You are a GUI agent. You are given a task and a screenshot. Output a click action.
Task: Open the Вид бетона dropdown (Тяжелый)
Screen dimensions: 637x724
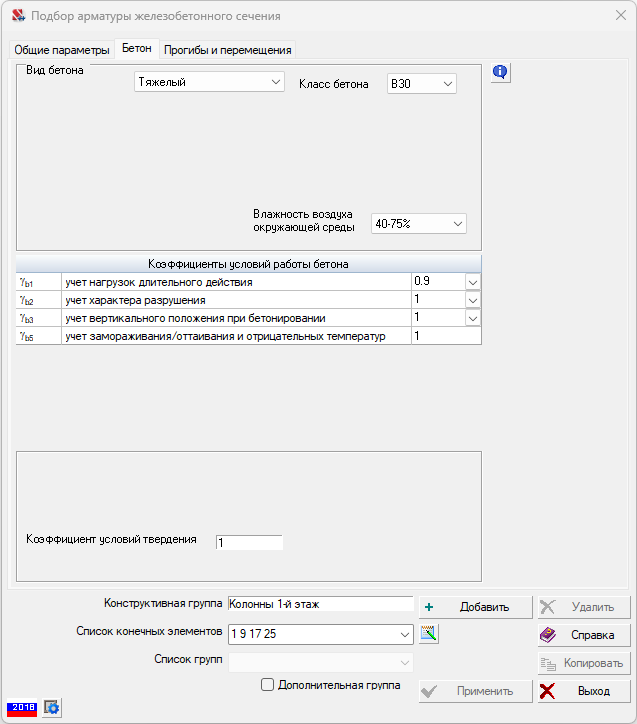209,82
